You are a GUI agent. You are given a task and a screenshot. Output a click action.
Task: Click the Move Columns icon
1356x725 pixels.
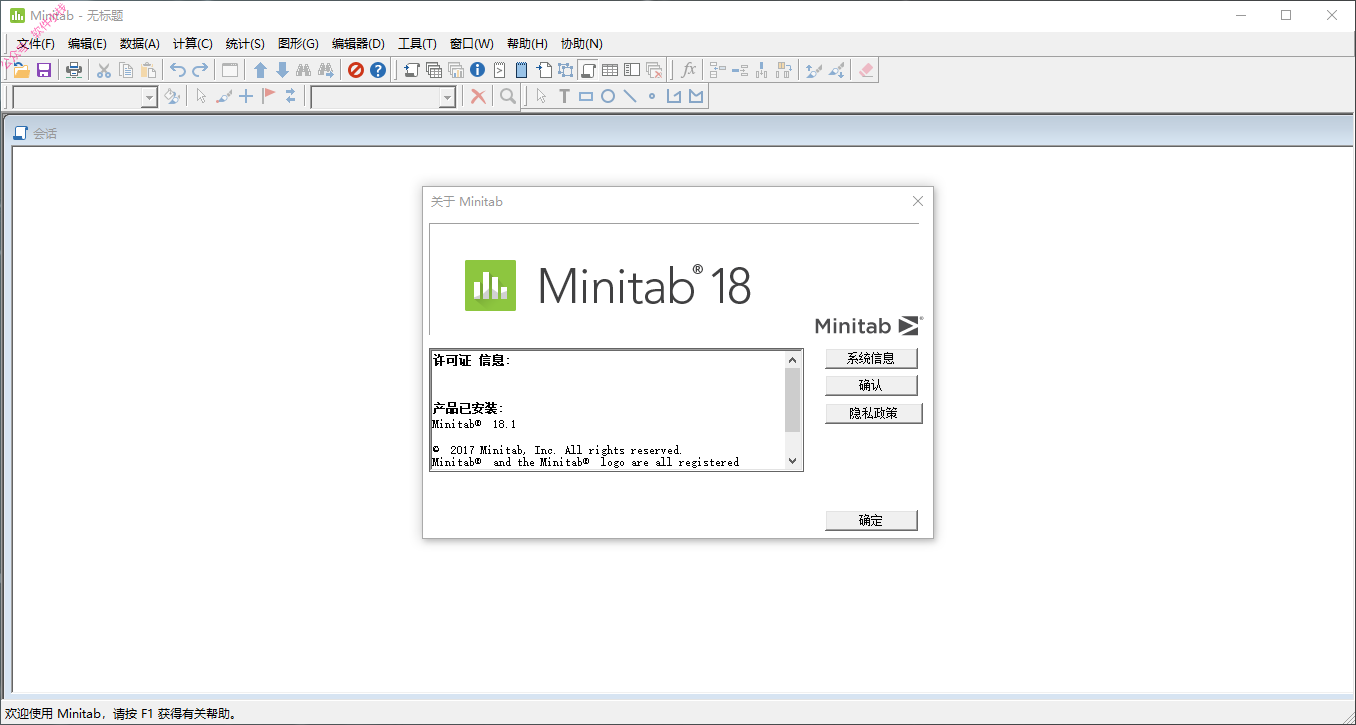pos(784,70)
